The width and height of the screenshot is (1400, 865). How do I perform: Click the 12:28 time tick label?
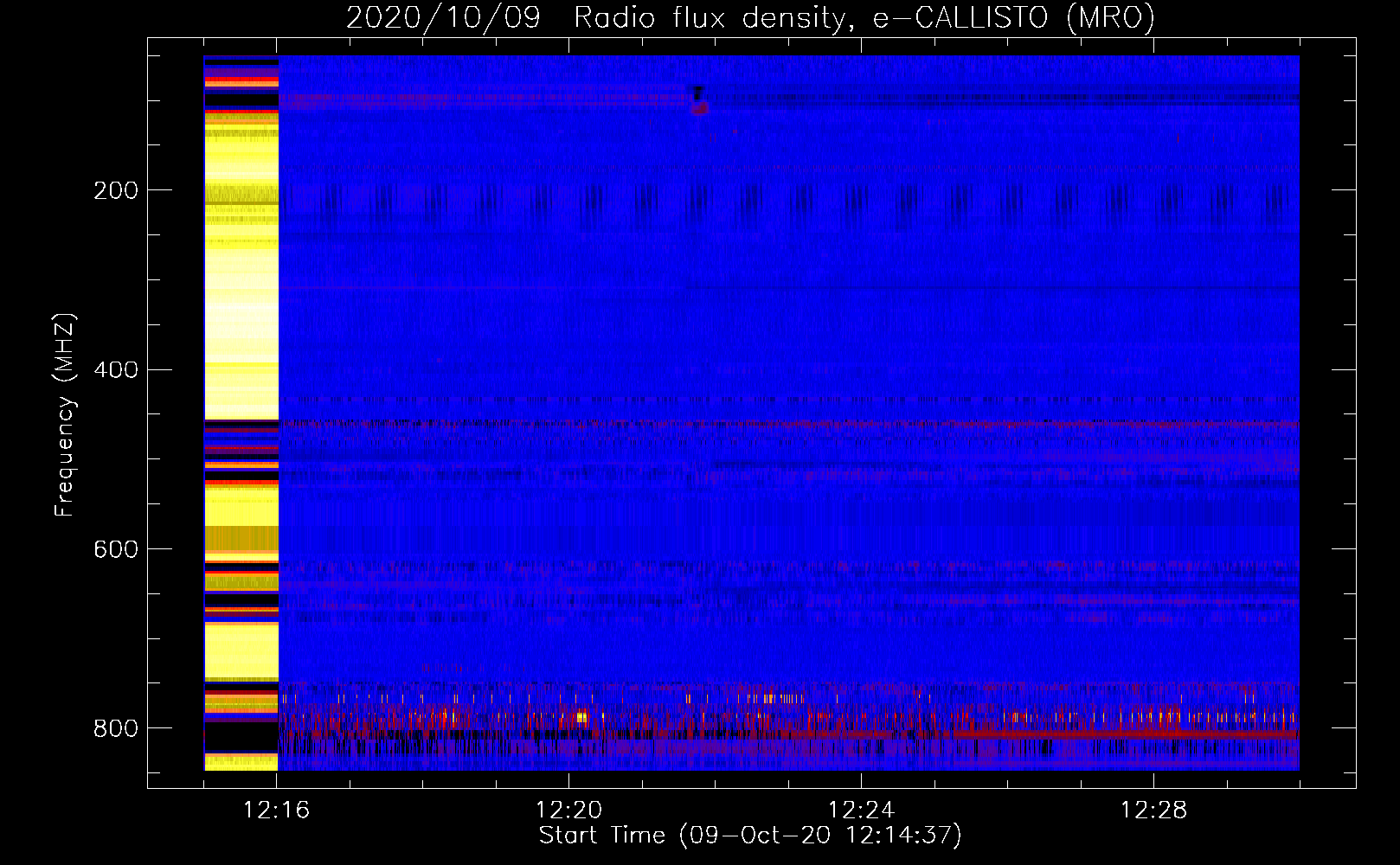tap(1154, 811)
